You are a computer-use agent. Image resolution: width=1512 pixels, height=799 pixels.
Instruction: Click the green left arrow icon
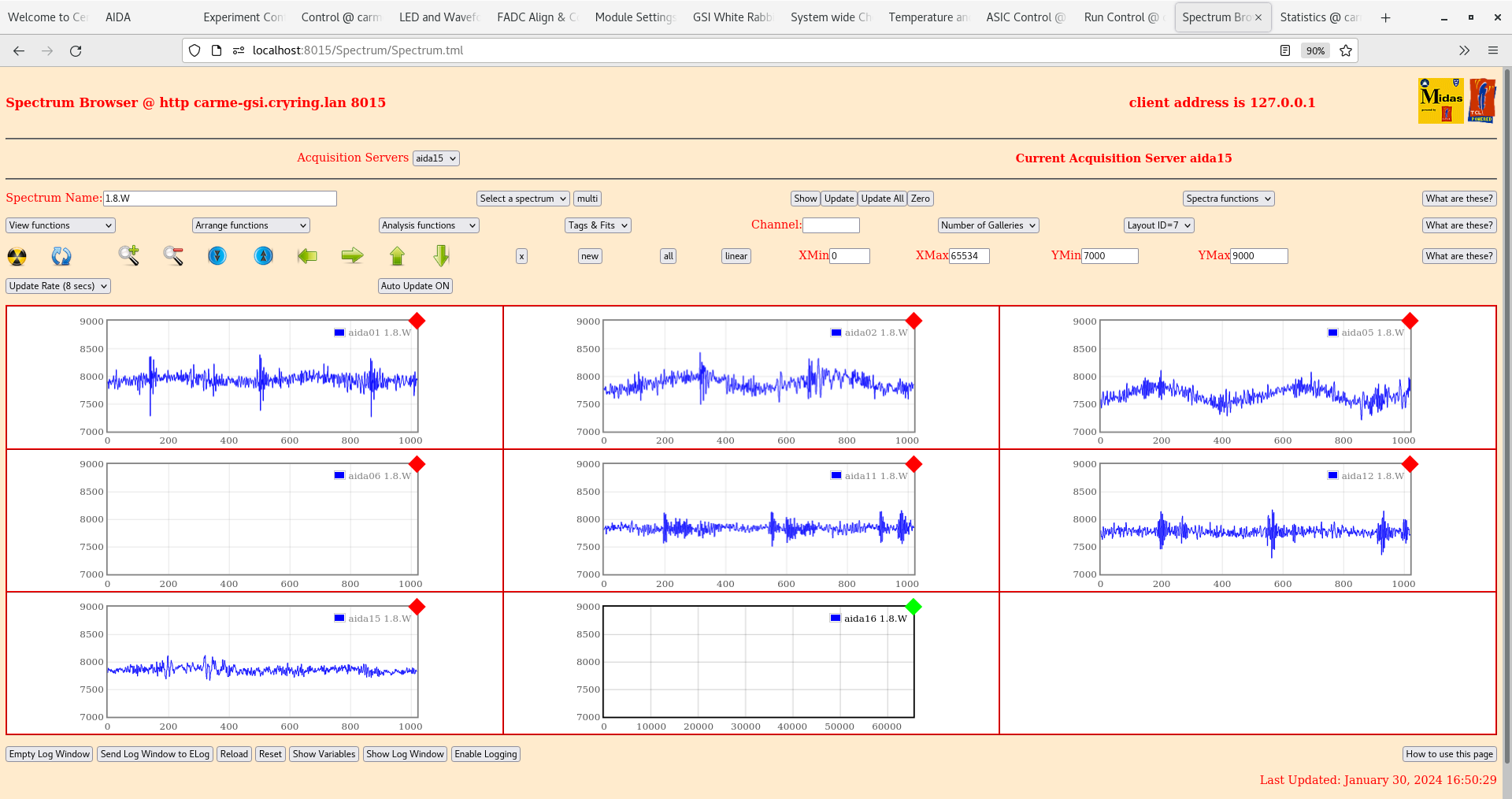[307, 255]
